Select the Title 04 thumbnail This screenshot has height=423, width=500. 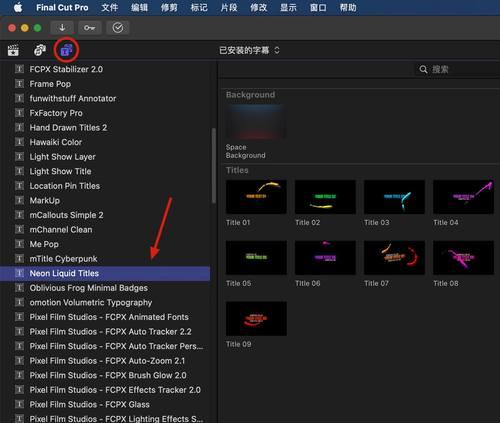point(463,197)
